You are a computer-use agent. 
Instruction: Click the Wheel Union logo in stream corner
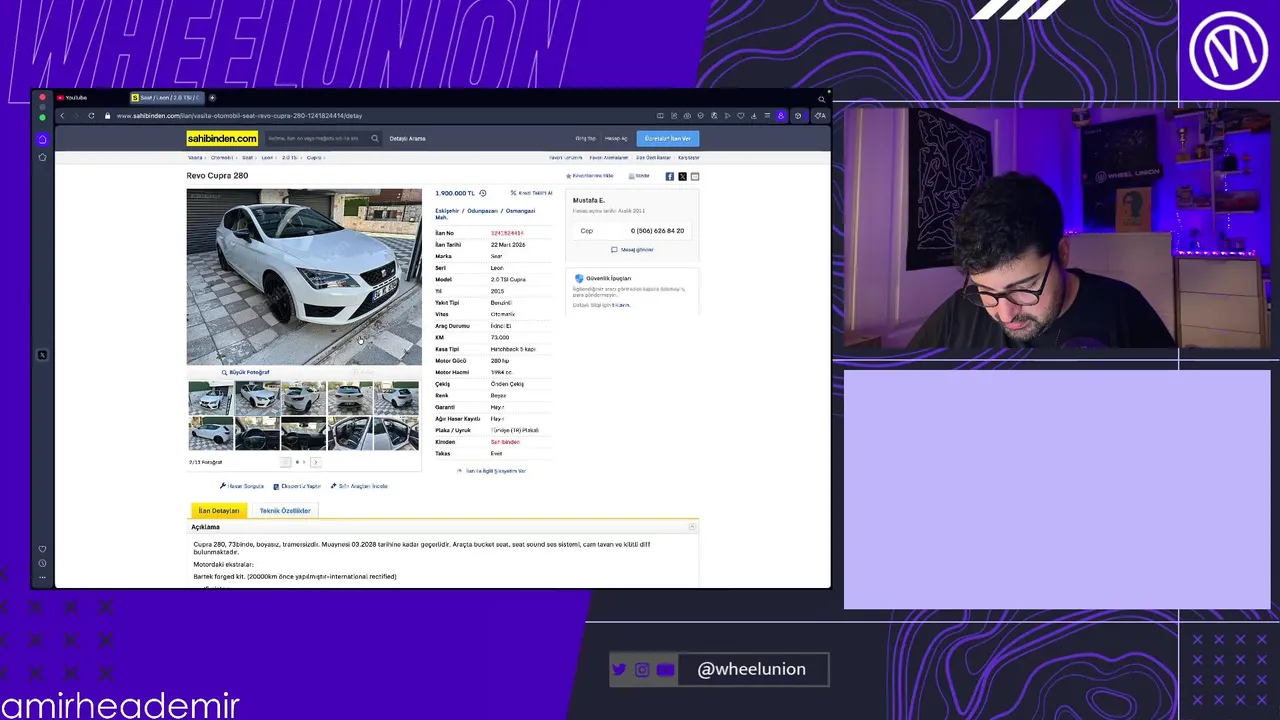1228,50
